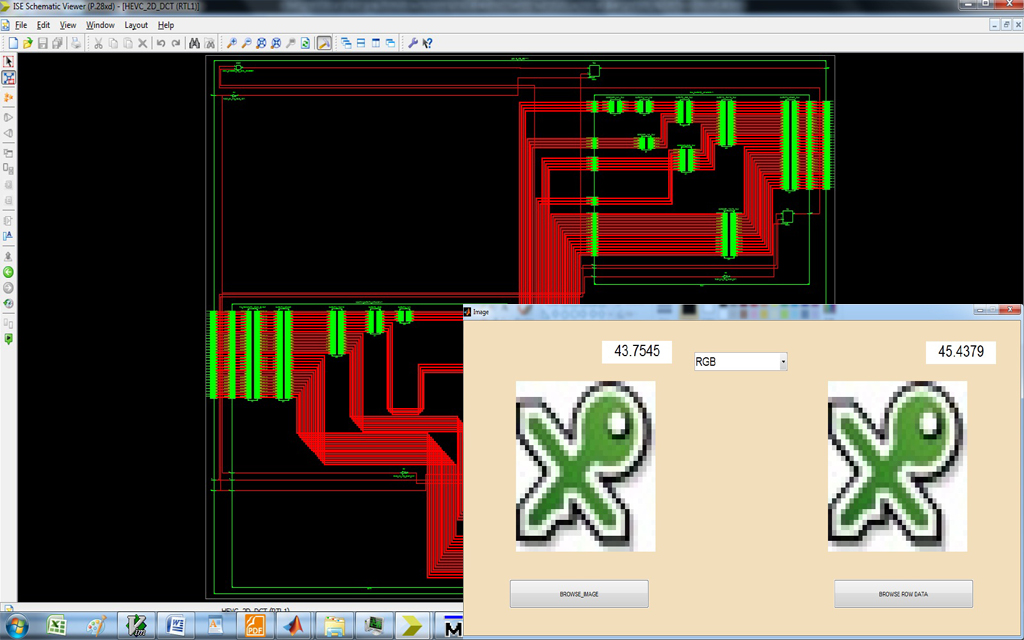This screenshot has width=1024, height=640.
Task: Click the Tile Horizontally windows icon
Action: [x=361, y=43]
